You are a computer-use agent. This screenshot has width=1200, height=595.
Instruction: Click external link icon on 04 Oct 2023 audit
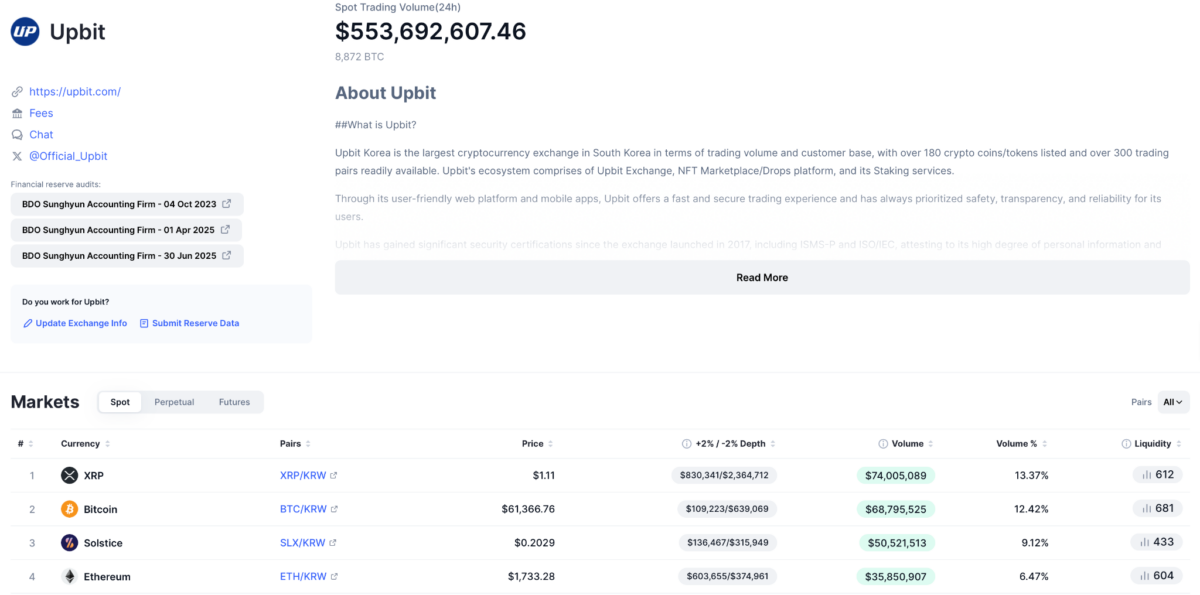point(226,204)
